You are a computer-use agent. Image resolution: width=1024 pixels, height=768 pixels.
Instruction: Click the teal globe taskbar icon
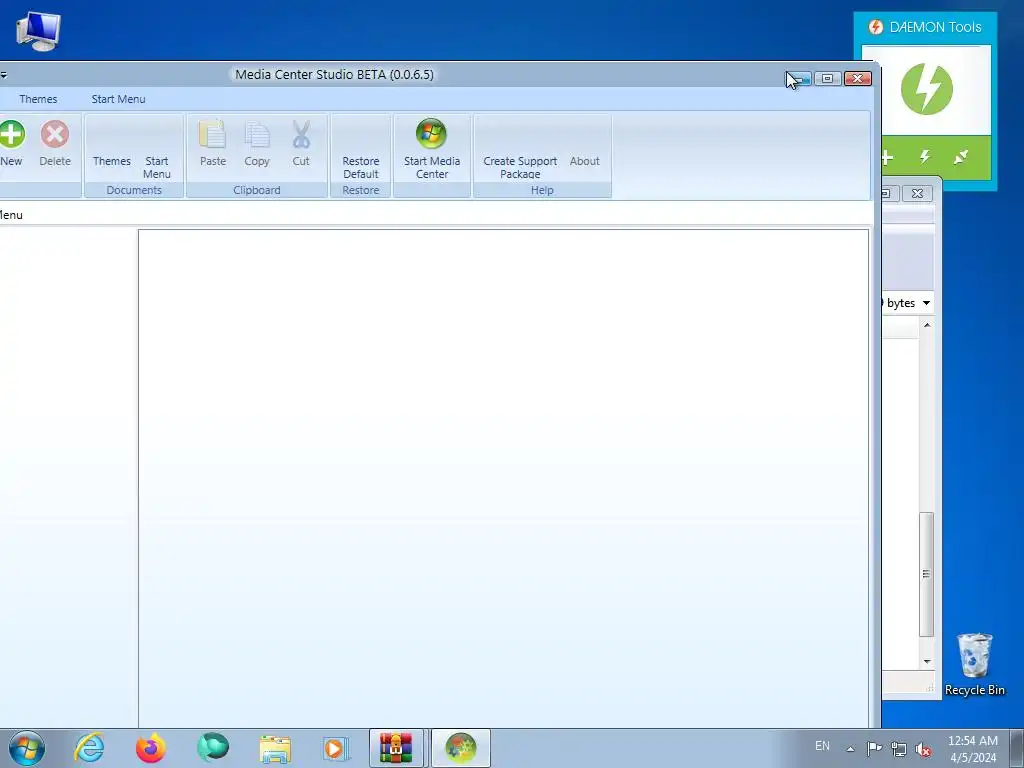tap(213, 748)
